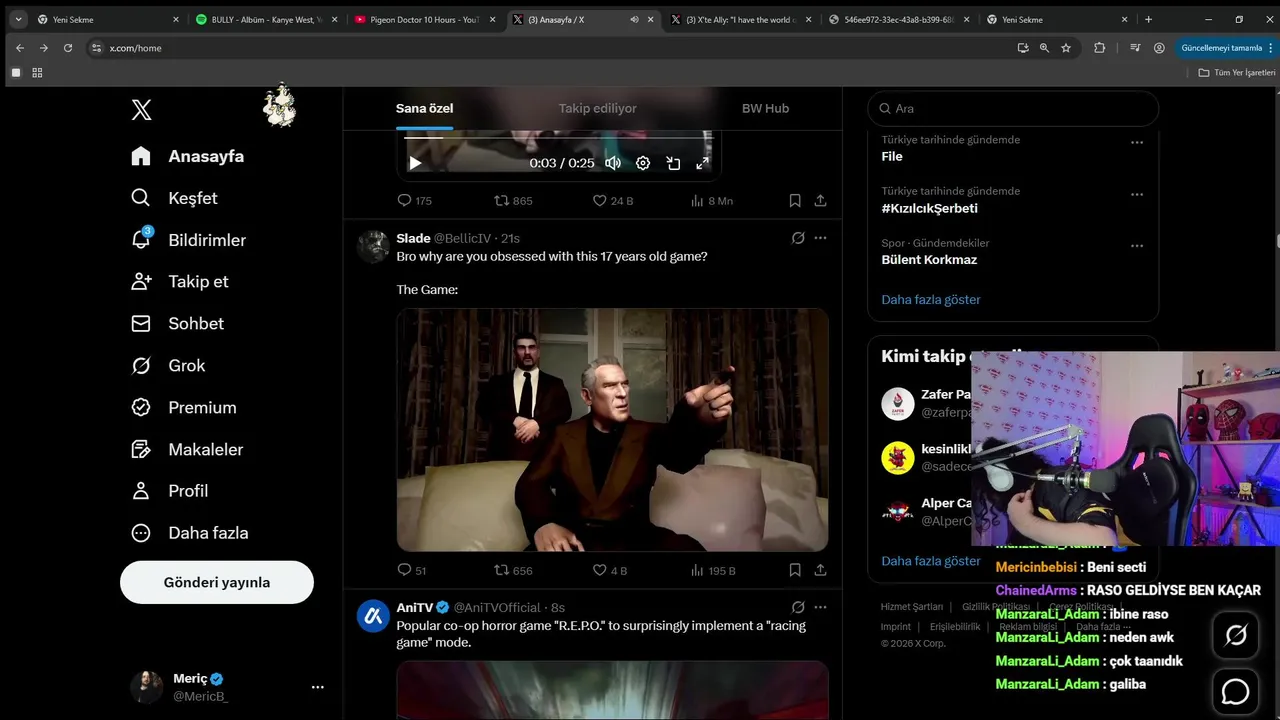The image size is (1280, 720).
Task: Open trending #KızılcıkŞerbeti
Action: pyautogui.click(x=929, y=209)
